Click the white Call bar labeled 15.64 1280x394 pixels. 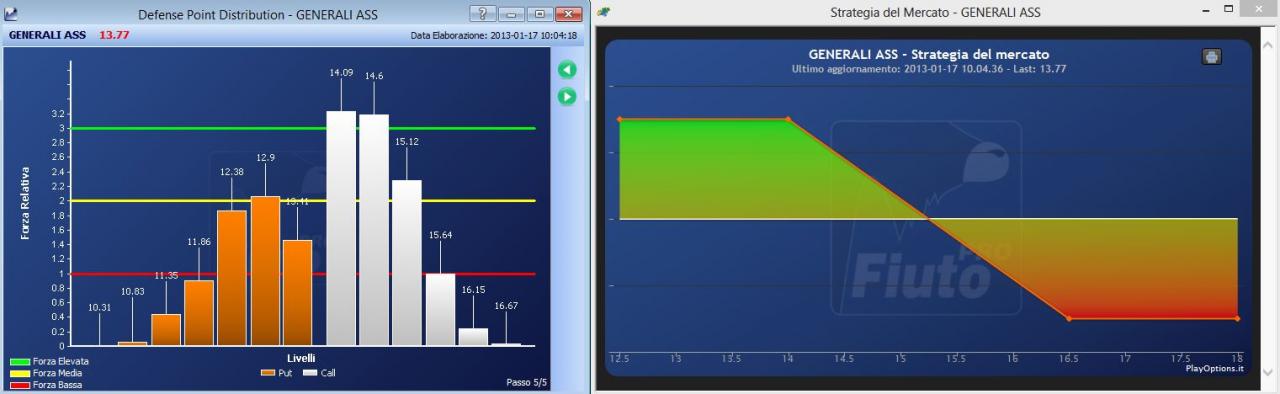coord(440,310)
